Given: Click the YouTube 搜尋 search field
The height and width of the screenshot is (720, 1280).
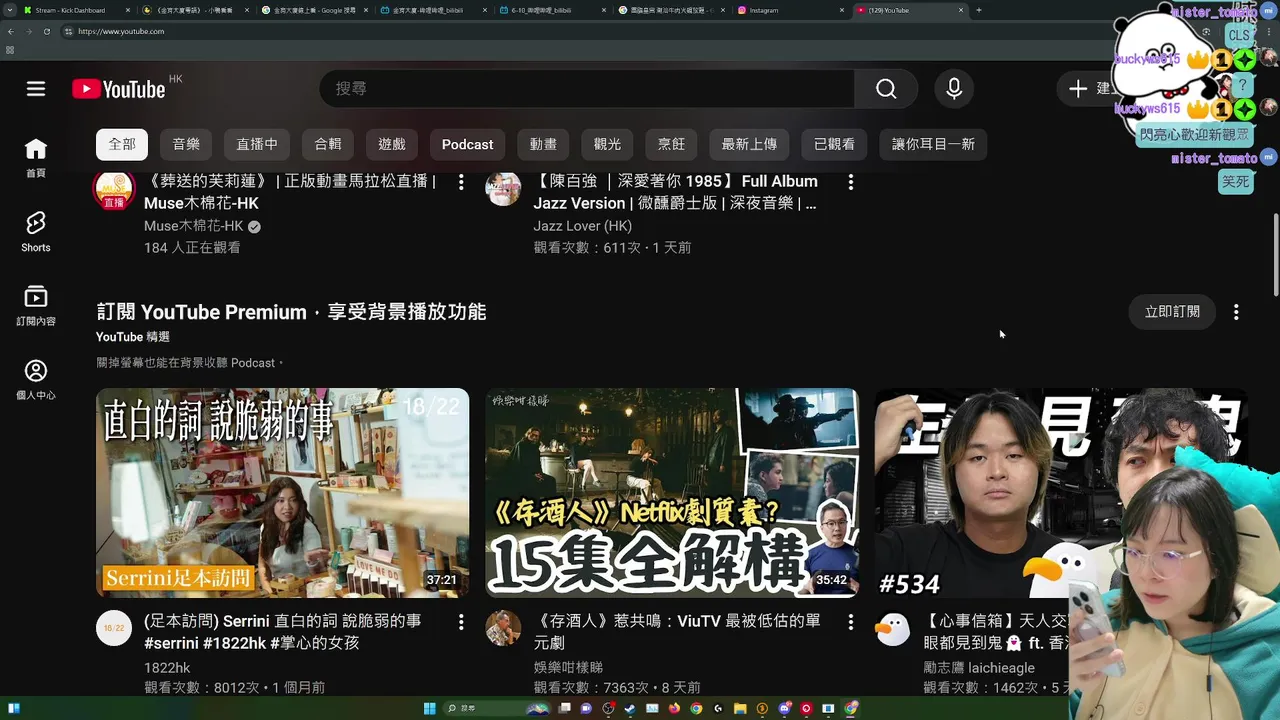Looking at the screenshot, I should pyautogui.click(x=587, y=89).
